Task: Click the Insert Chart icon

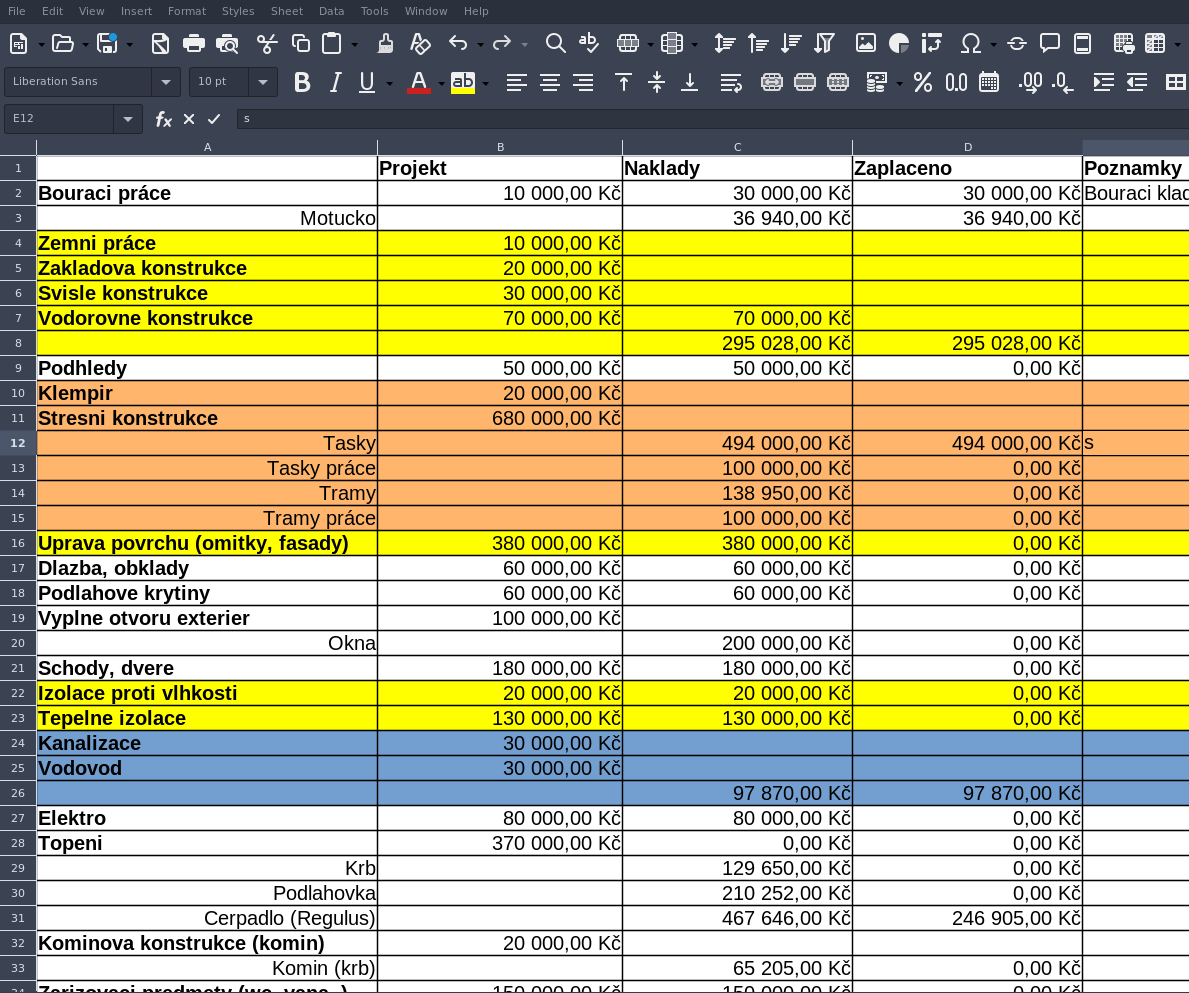Action: [x=899, y=43]
